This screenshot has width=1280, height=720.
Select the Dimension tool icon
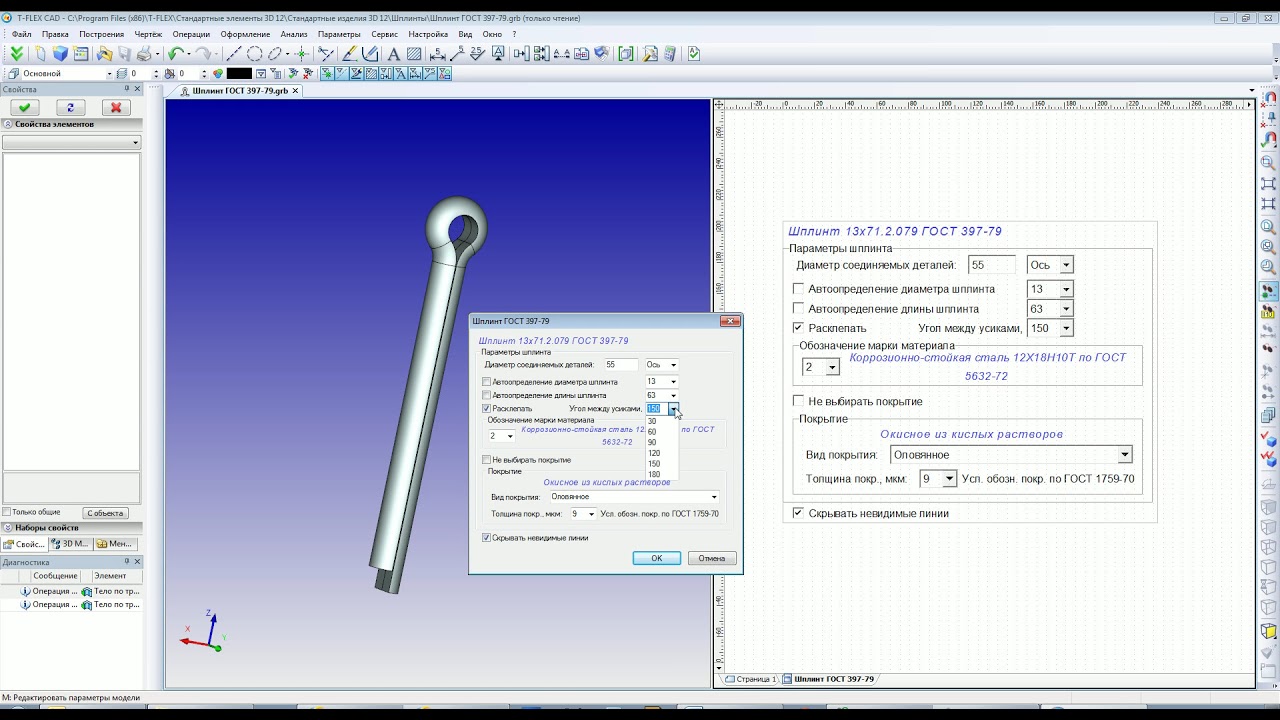(437, 54)
